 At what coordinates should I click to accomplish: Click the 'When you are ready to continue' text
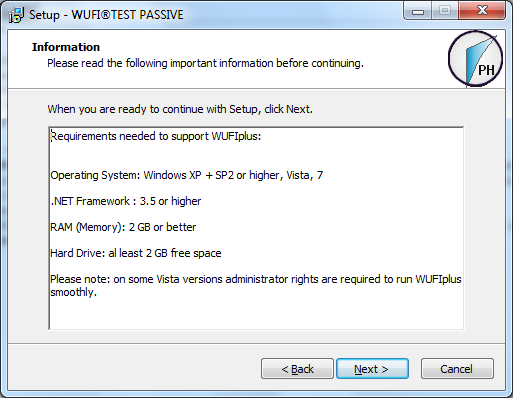click(x=180, y=109)
